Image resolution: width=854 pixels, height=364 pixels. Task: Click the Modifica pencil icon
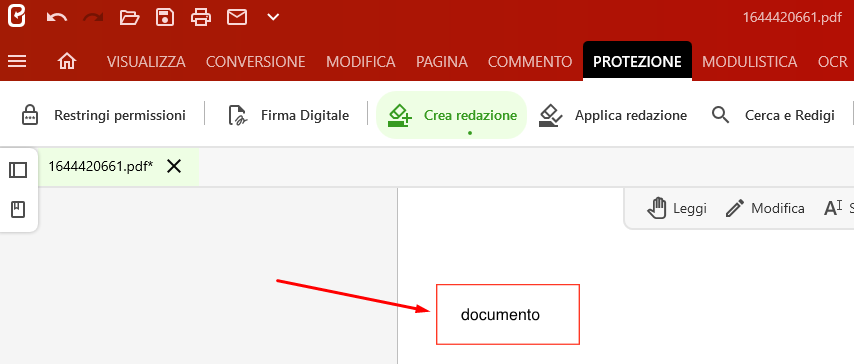[735, 208]
